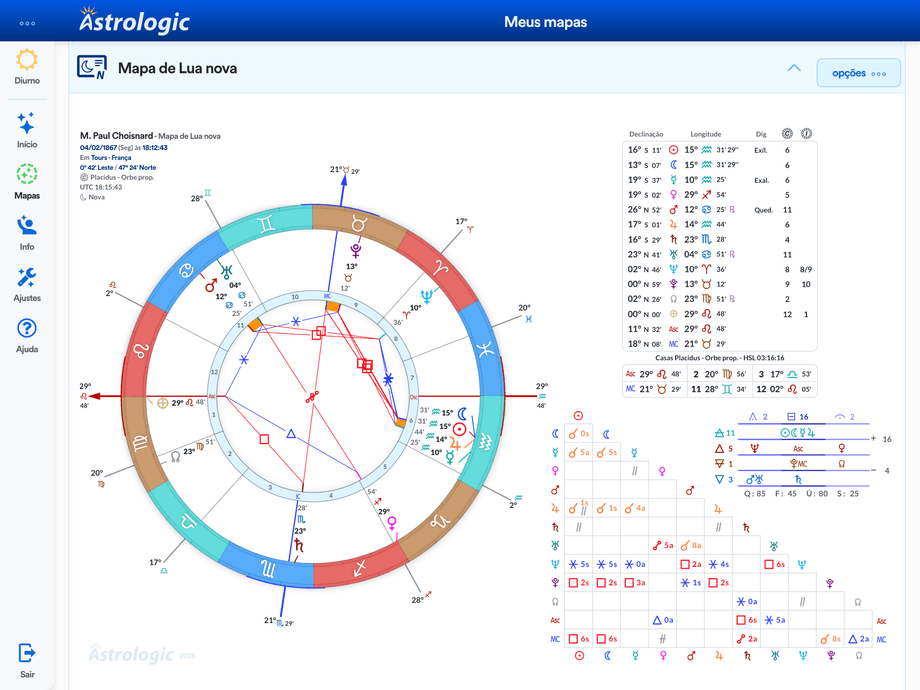Image resolution: width=920 pixels, height=690 pixels.
Task: Go to Início in the sidebar
Action: (27, 130)
